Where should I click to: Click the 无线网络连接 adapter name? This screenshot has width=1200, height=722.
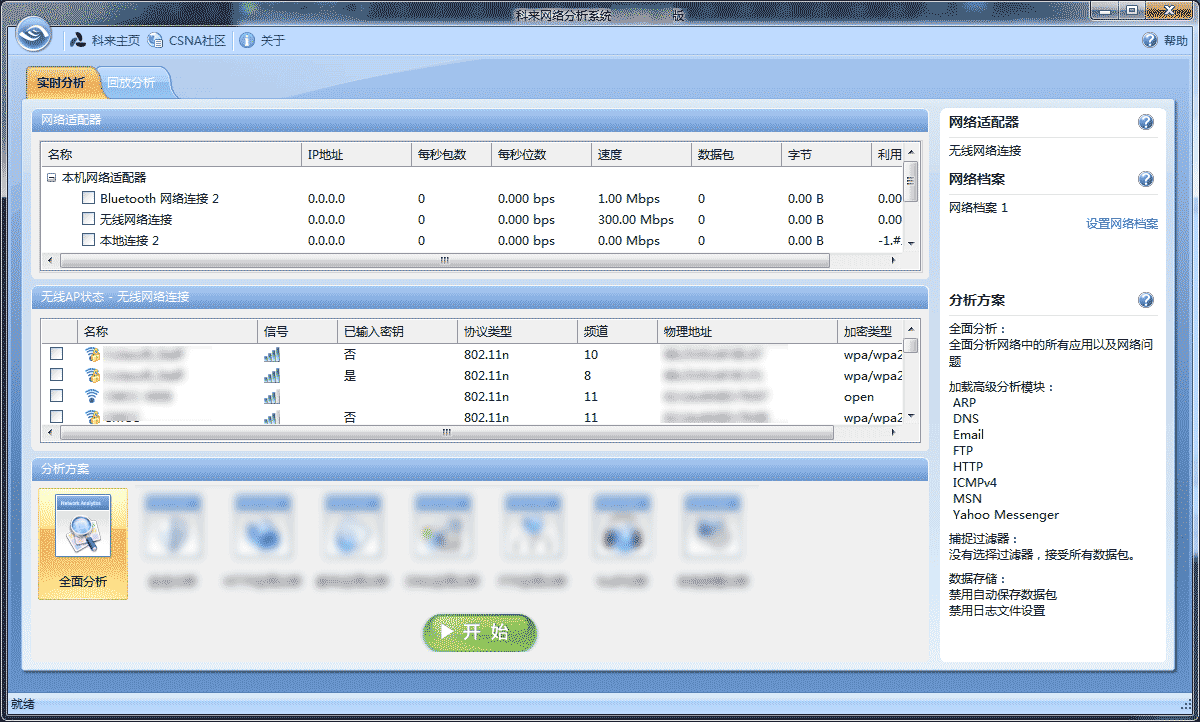(136, 219)
